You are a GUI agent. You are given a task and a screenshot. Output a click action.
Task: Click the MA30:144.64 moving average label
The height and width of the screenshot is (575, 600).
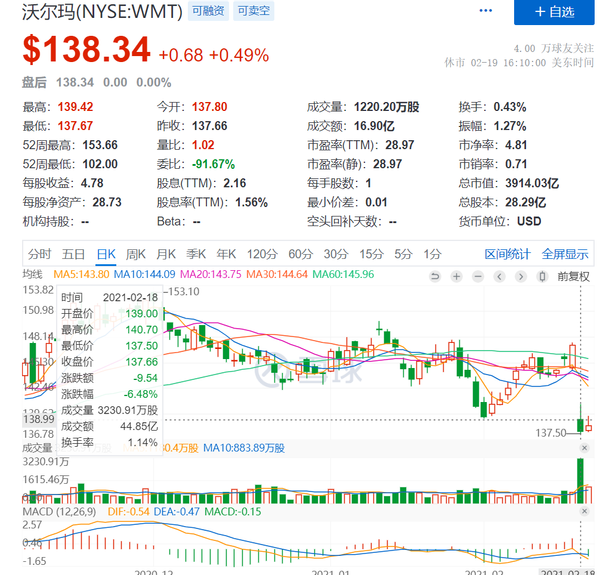[277, 274]
